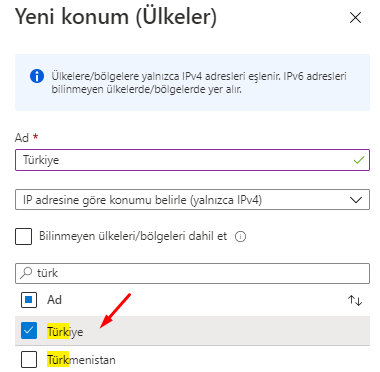
Task: Click the Bilinmeyen ülkeleri/bölgeleri dahil et label text
Action: click(x=133, y=236)
